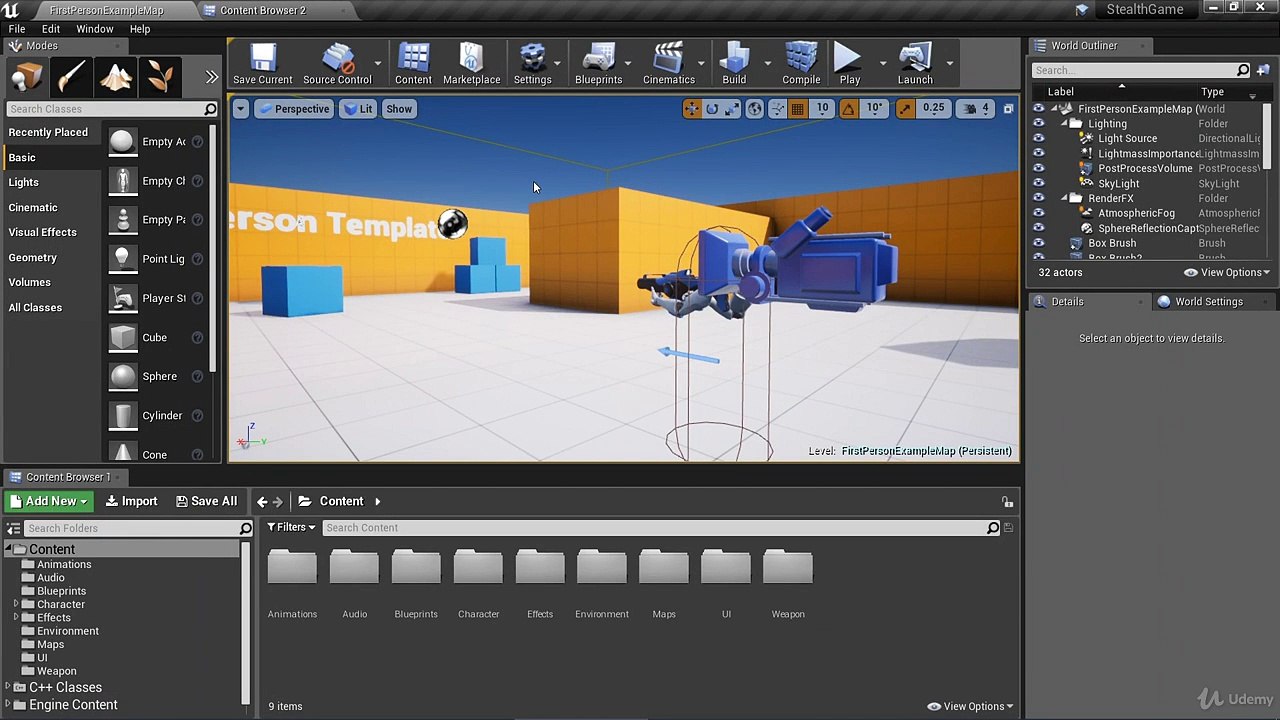Open Help menu
Viewport: 1280px width, 720px height.
140,29
